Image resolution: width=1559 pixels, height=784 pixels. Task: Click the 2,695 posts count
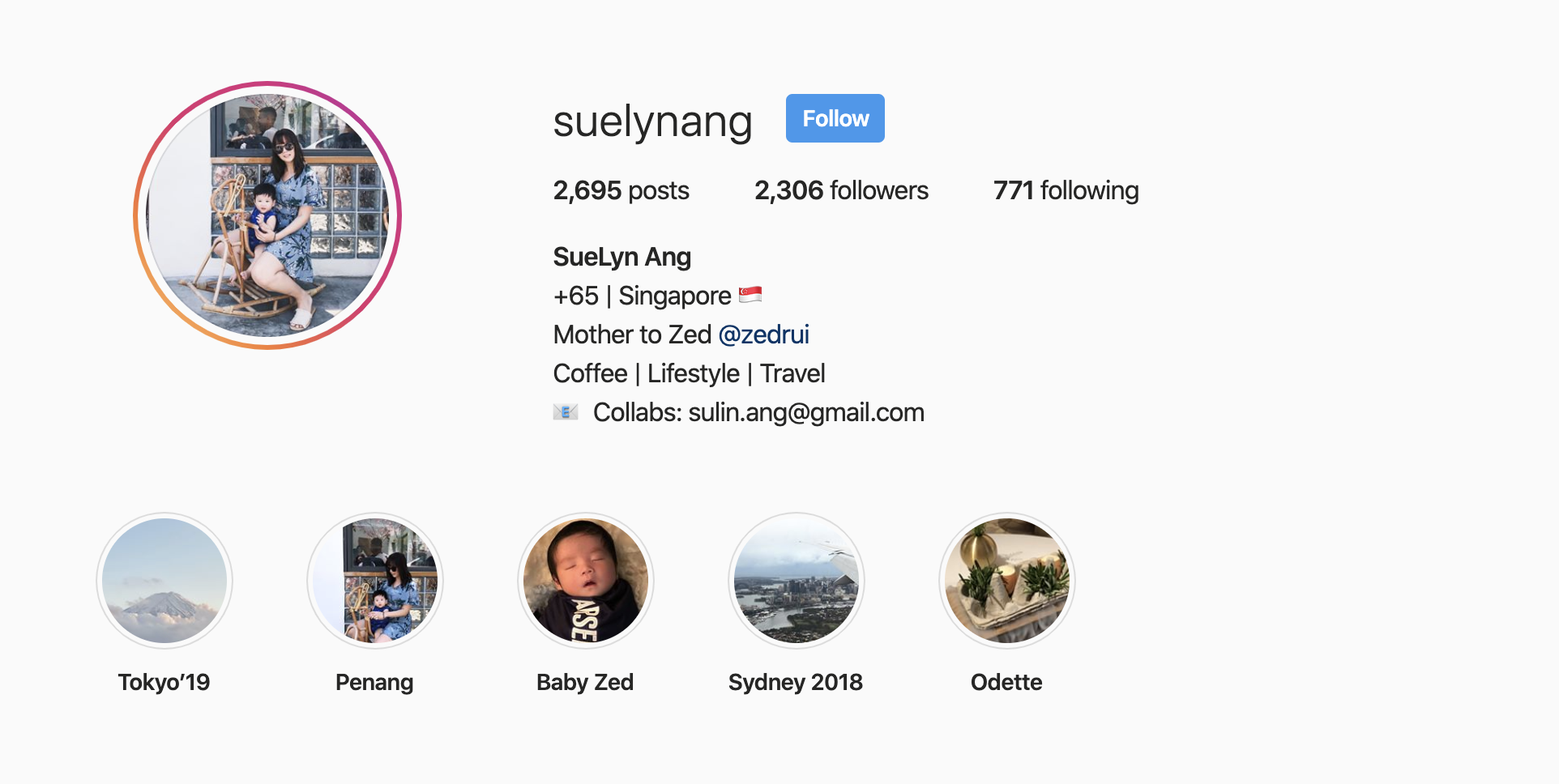coord(621,190)
